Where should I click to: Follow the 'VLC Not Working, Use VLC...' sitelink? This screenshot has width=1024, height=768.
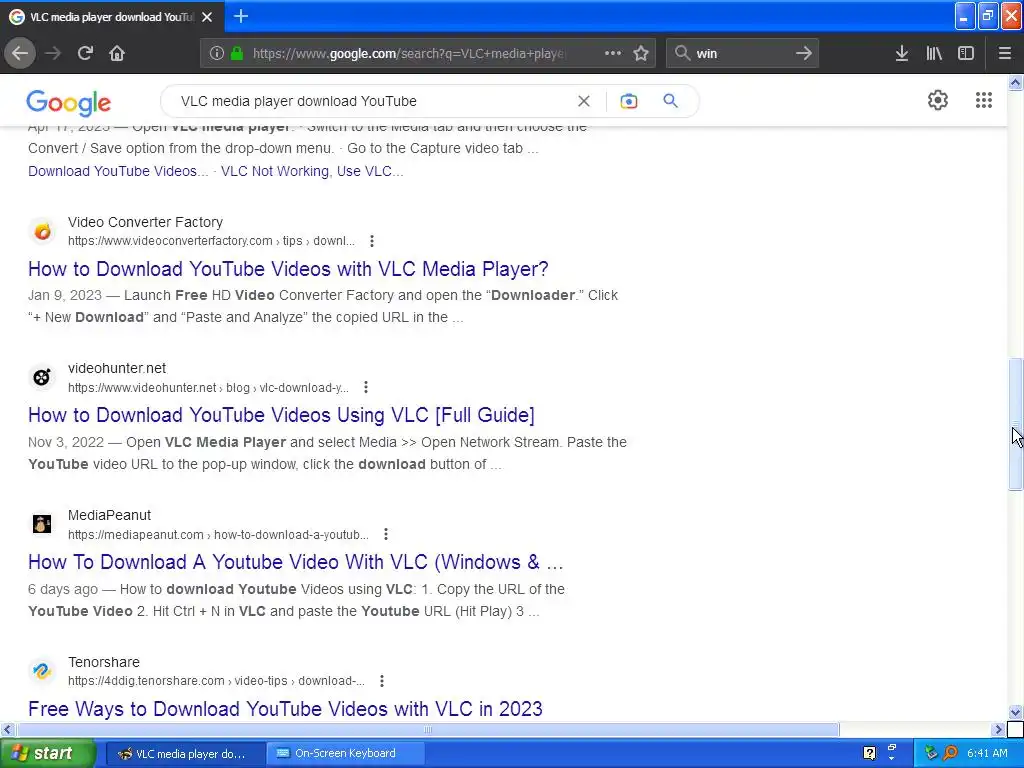[x=312, y=171]
